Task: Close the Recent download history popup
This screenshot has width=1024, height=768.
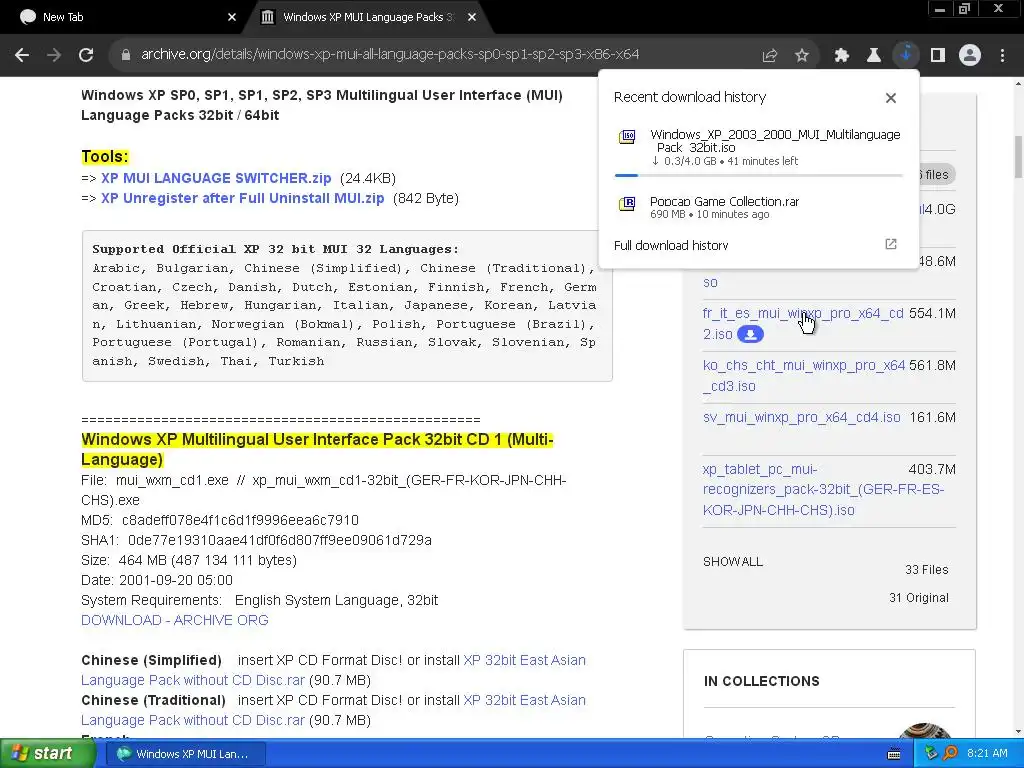Action: [x=891, y=98]
